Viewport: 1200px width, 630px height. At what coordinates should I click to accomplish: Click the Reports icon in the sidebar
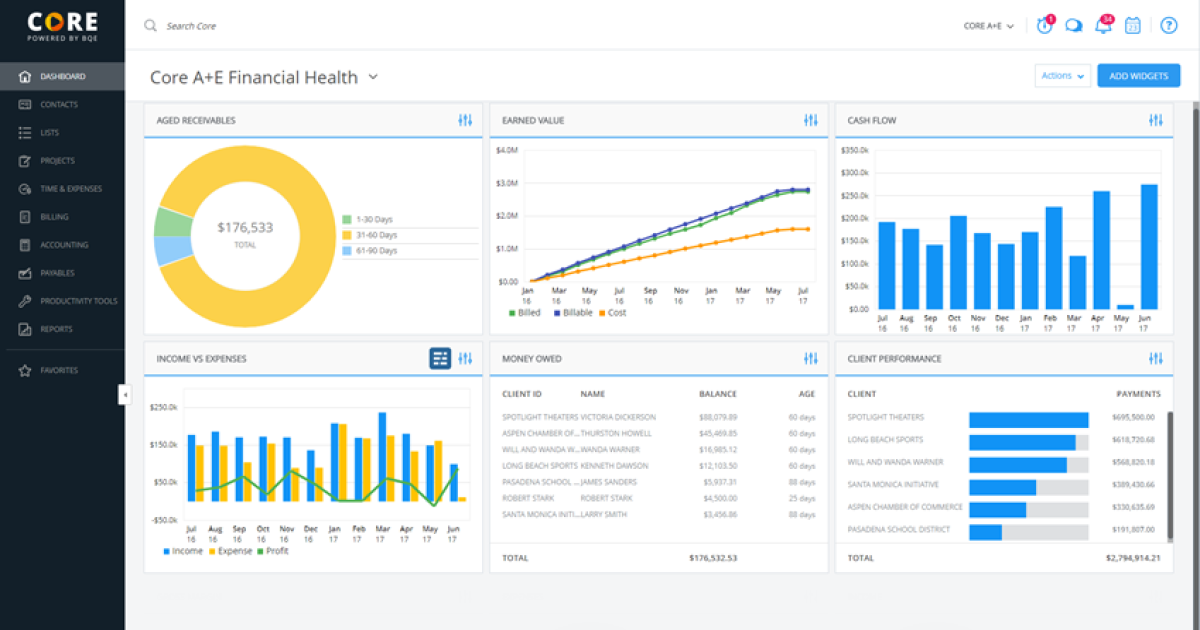[25, 329]
